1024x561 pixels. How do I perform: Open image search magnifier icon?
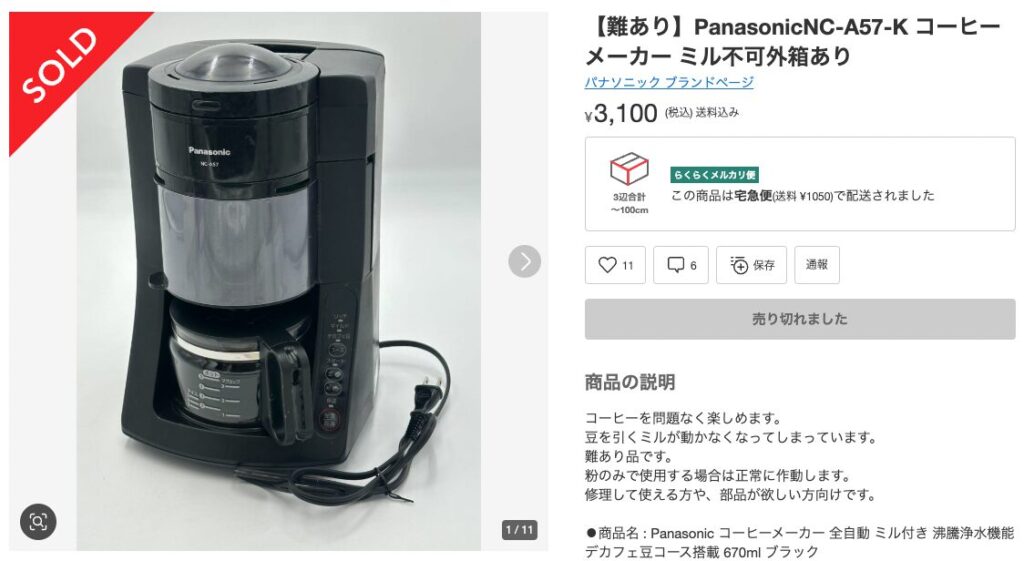[38, 521]
